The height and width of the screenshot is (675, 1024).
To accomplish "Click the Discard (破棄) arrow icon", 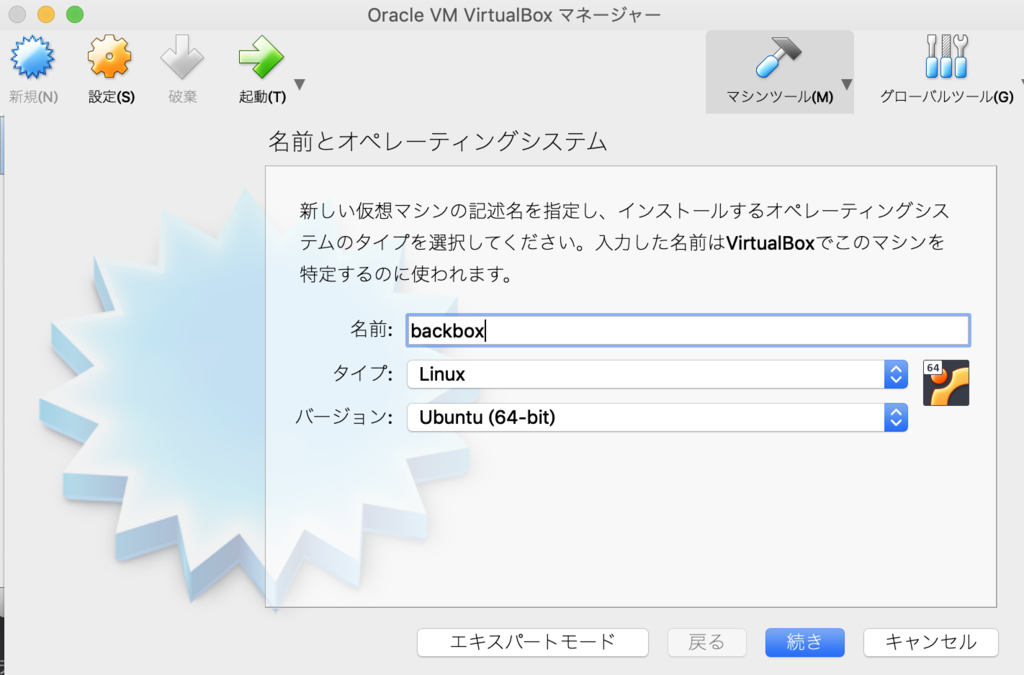I will (x=182, y=57).
